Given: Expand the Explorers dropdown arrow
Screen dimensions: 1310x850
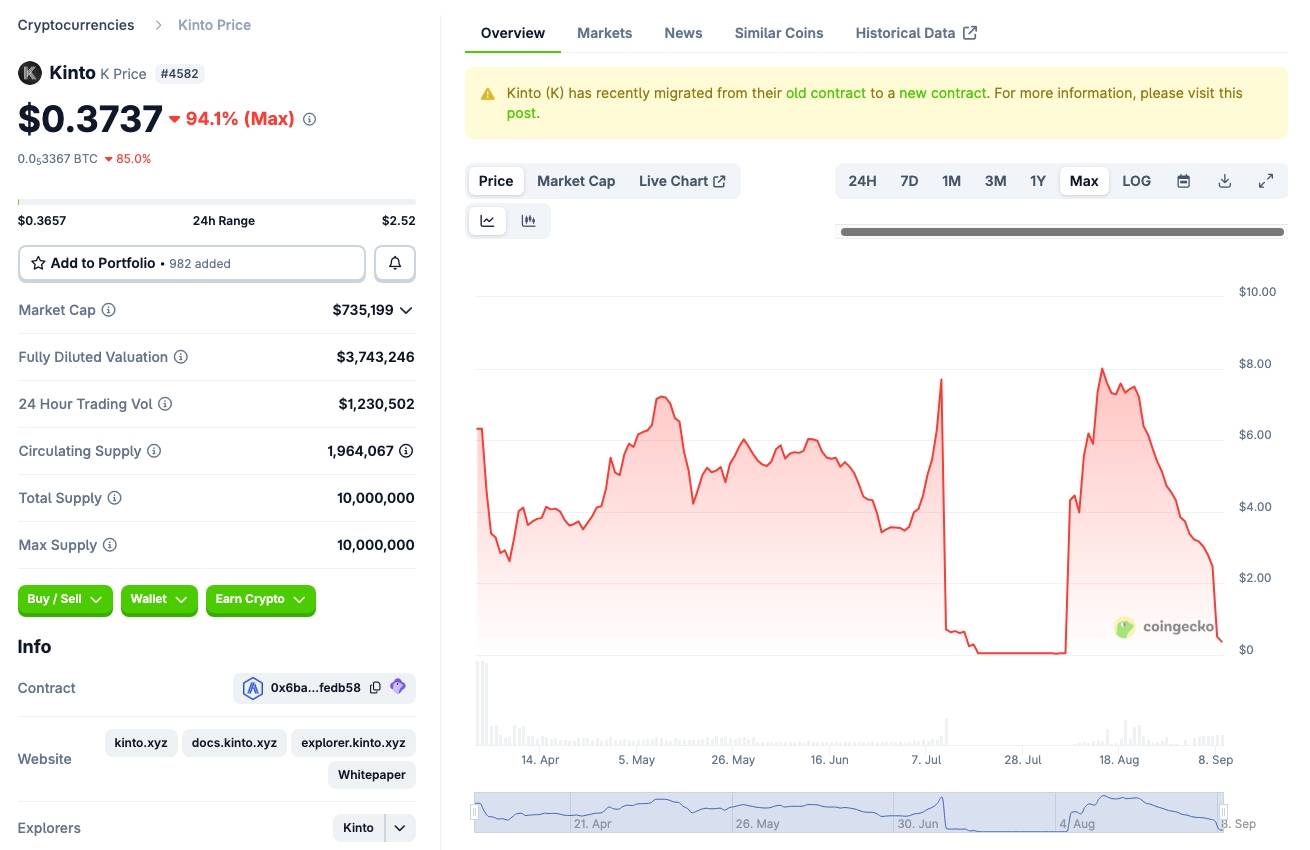Looking at the screenshot, I should [400, 828].
